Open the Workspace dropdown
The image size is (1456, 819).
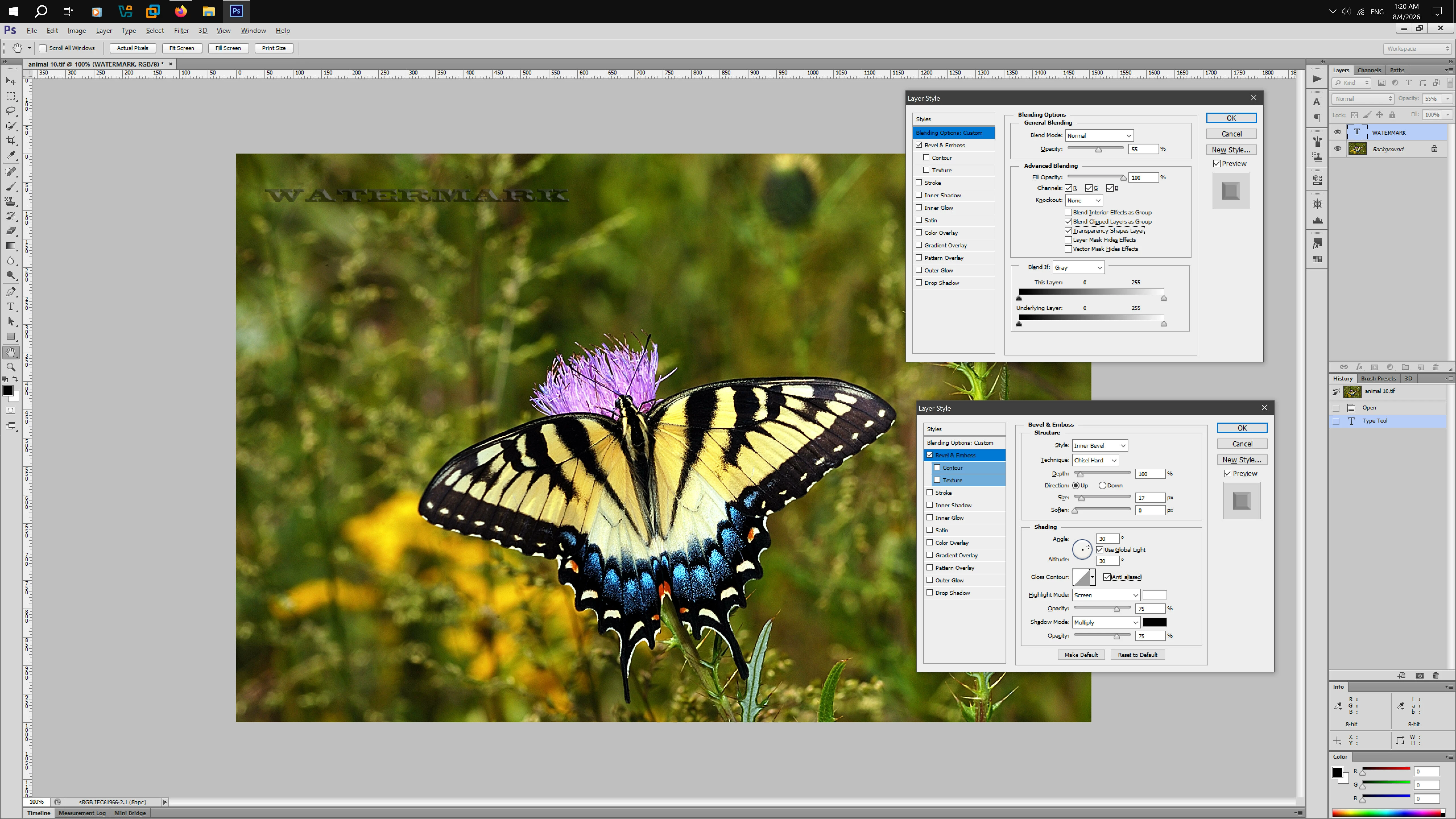(x=1418, y=49)
